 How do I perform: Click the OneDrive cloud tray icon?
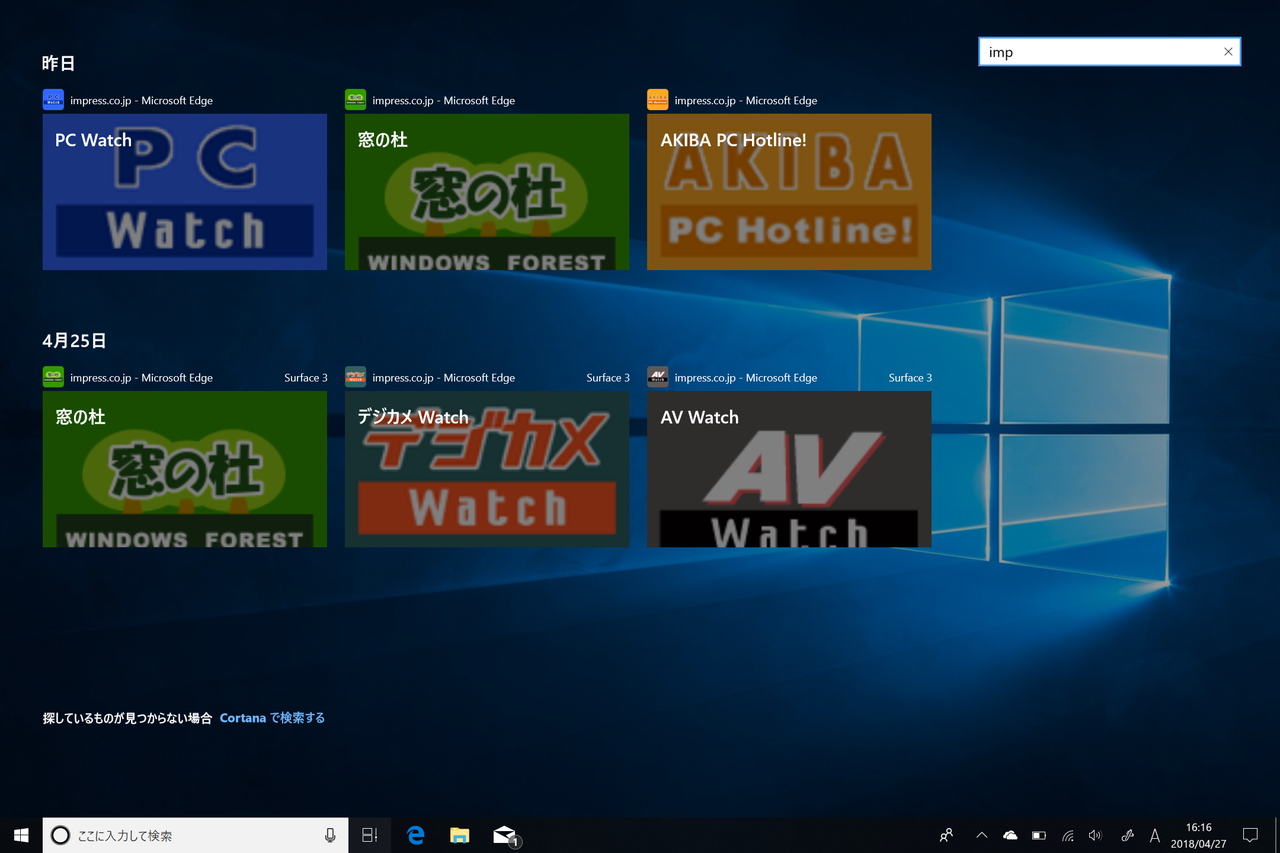[1010, 835]
